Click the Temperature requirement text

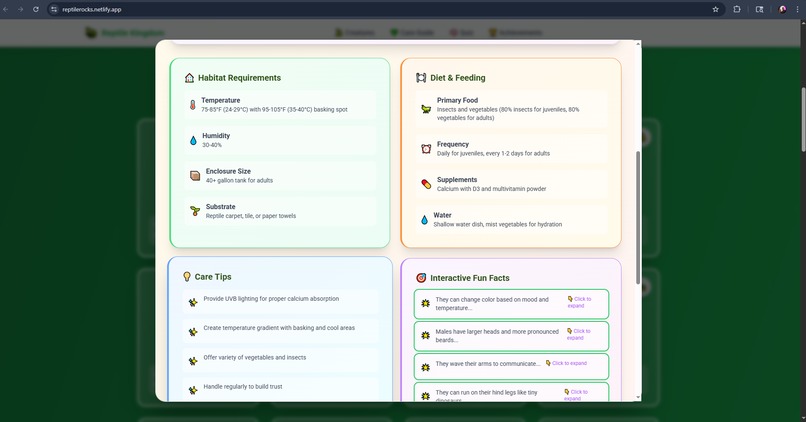pyautogui.click(x=274, y=109)
